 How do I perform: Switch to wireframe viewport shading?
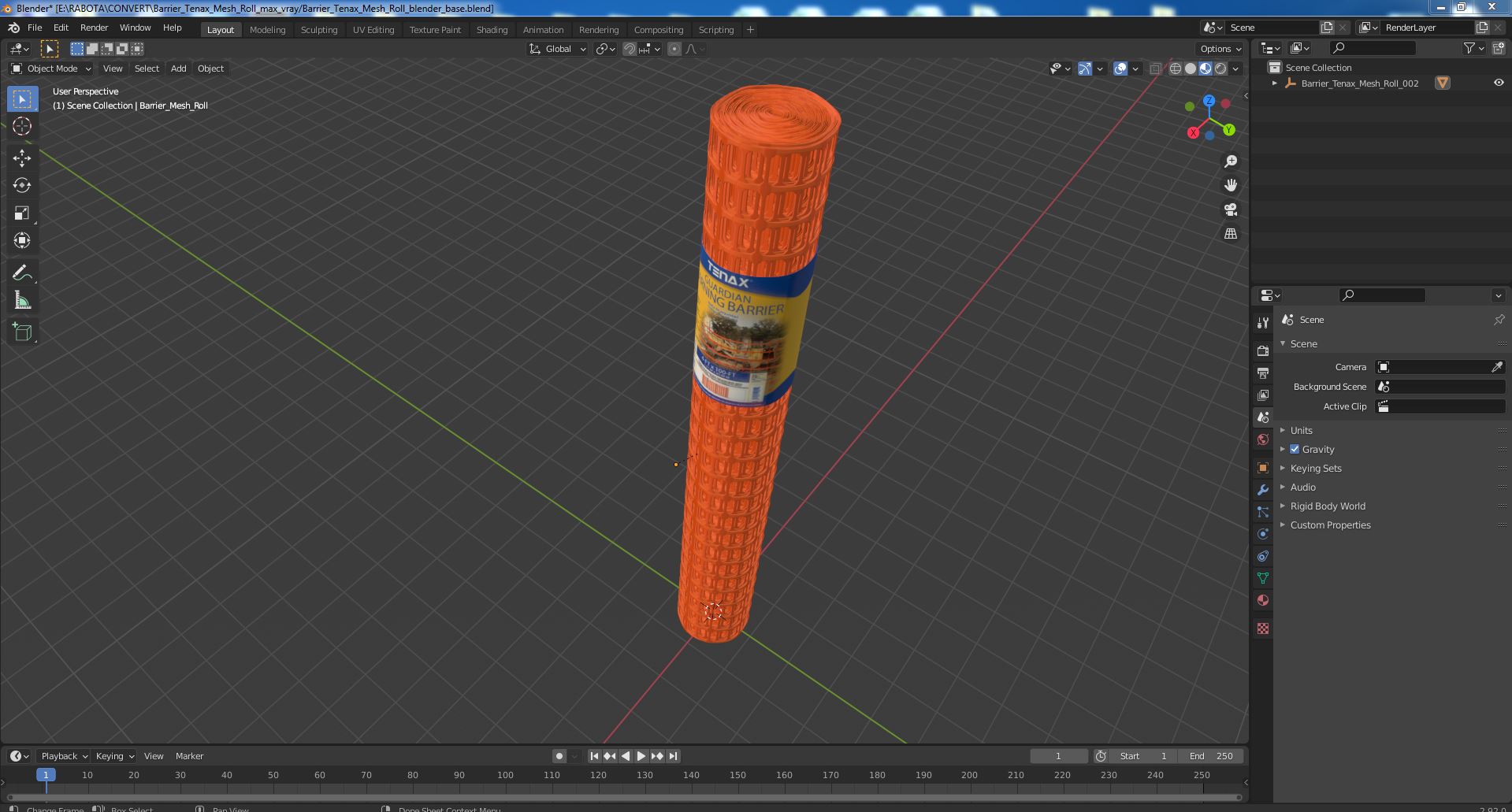point(1176,69)
